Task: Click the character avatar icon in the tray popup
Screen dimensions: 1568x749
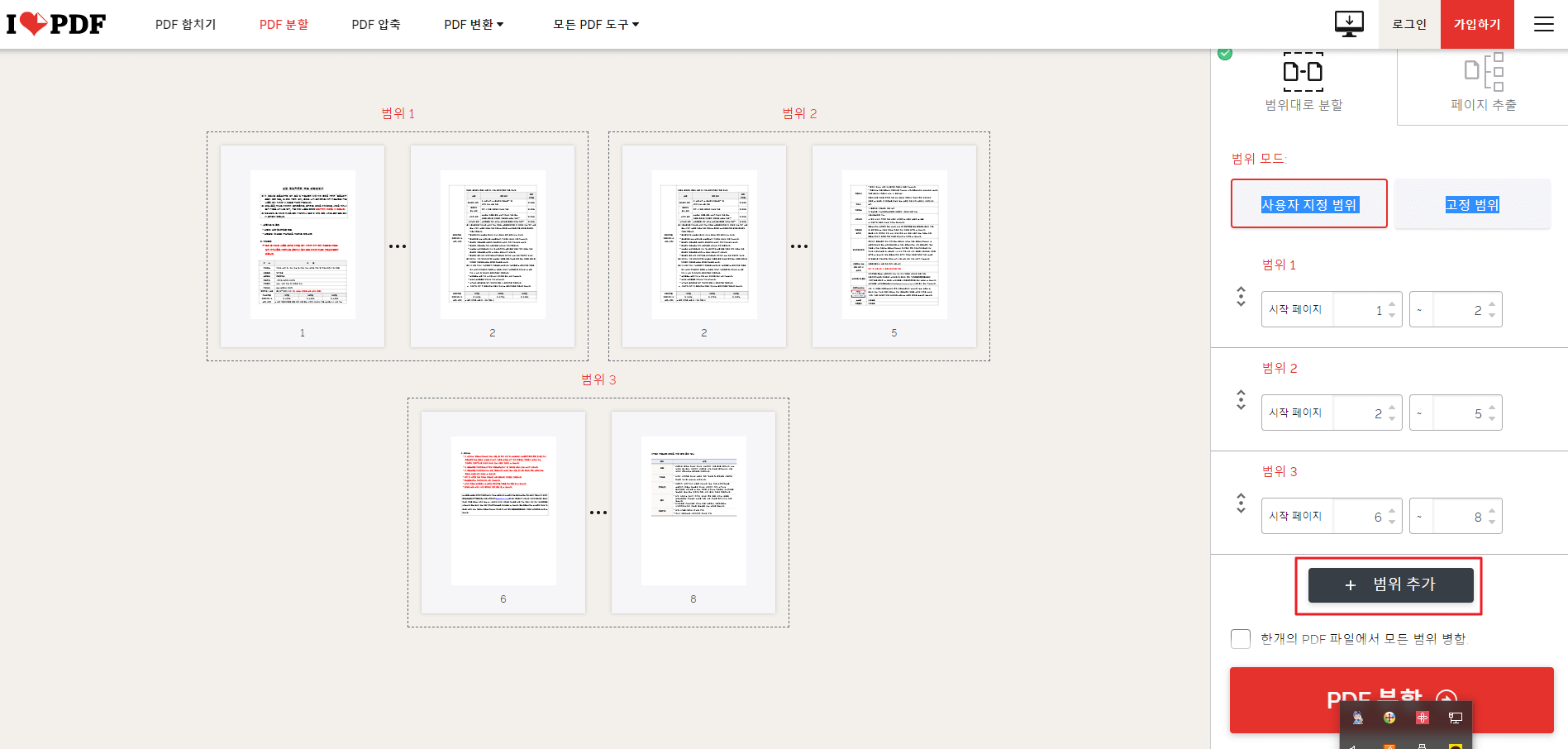Action: click(x=1358, y=718)
